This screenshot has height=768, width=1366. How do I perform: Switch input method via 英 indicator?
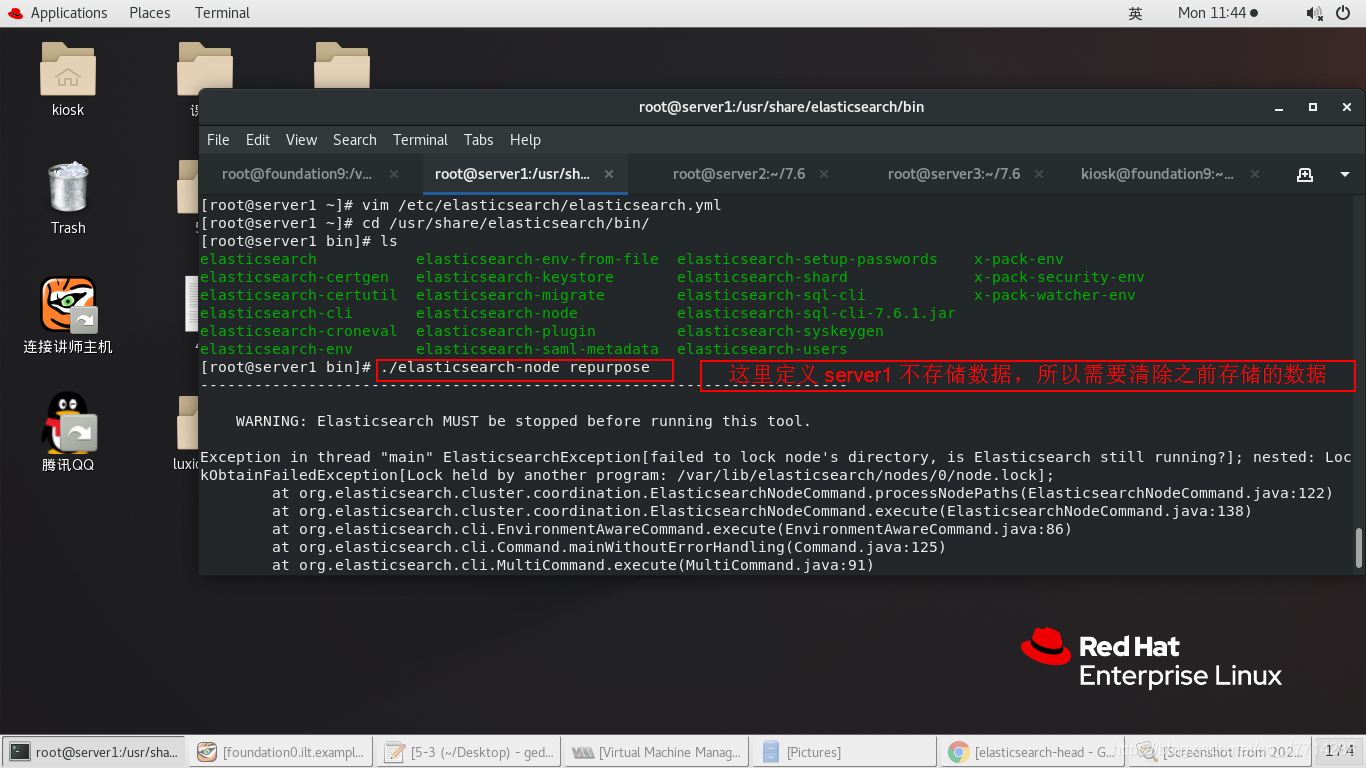[x=1135, y=13]
